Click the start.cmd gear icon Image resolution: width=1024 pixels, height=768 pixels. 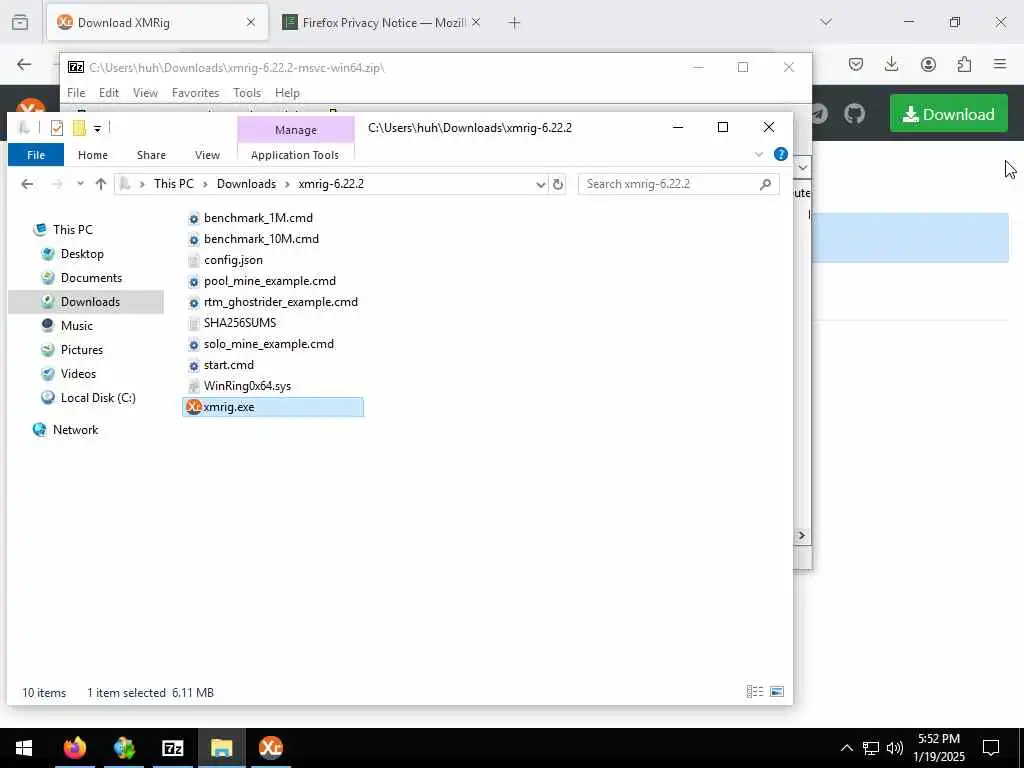[193, 365]
